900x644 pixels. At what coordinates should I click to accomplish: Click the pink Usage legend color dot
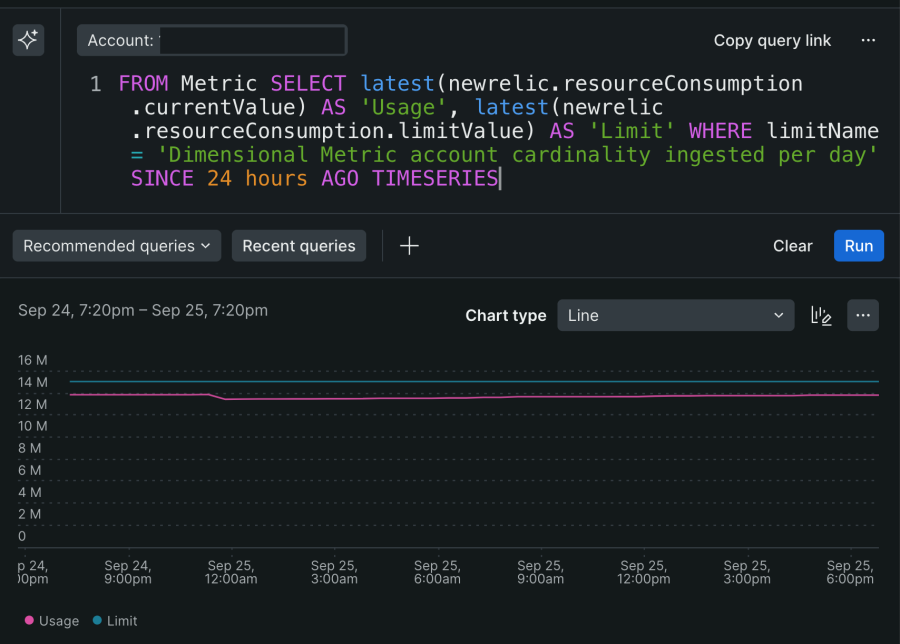point(29,621)
